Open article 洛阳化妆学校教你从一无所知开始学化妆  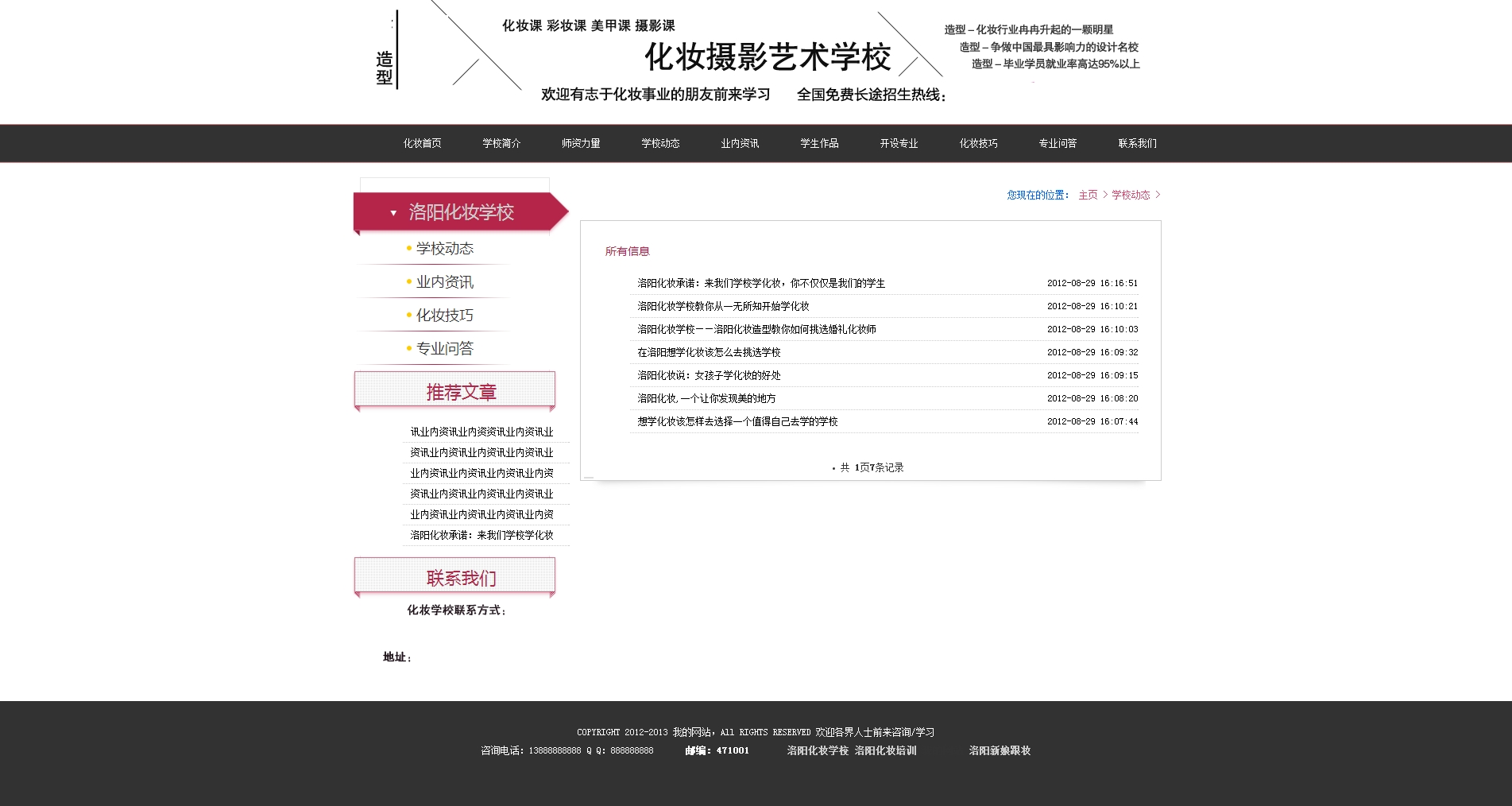click(x=723, y=306)
